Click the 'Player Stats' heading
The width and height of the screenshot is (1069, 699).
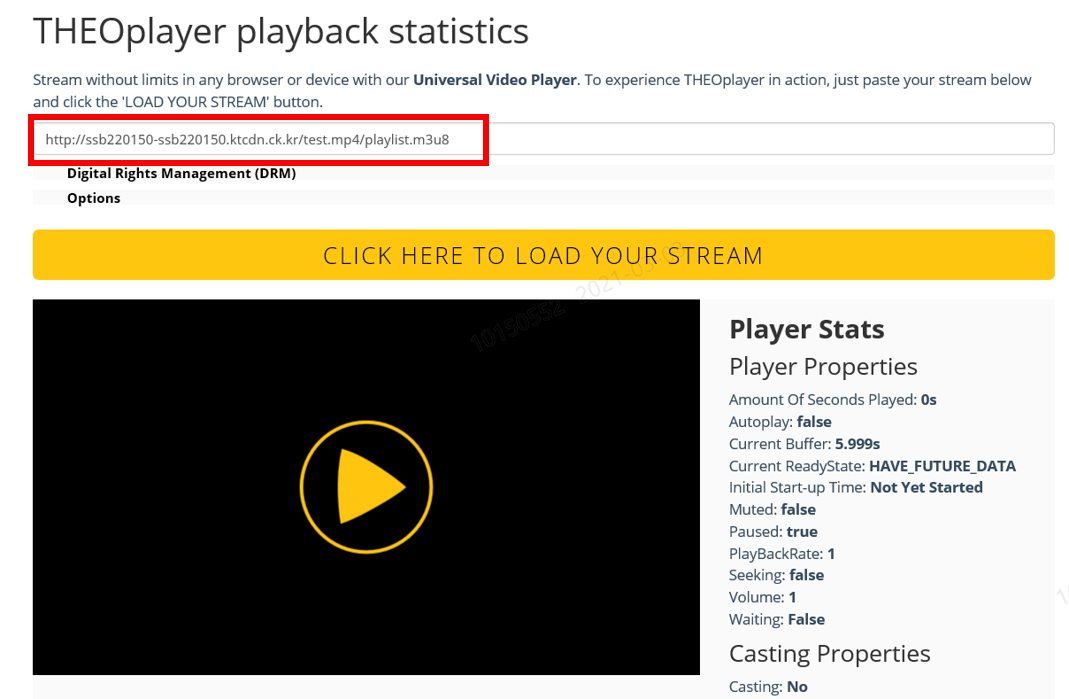(x=807, y=329)
